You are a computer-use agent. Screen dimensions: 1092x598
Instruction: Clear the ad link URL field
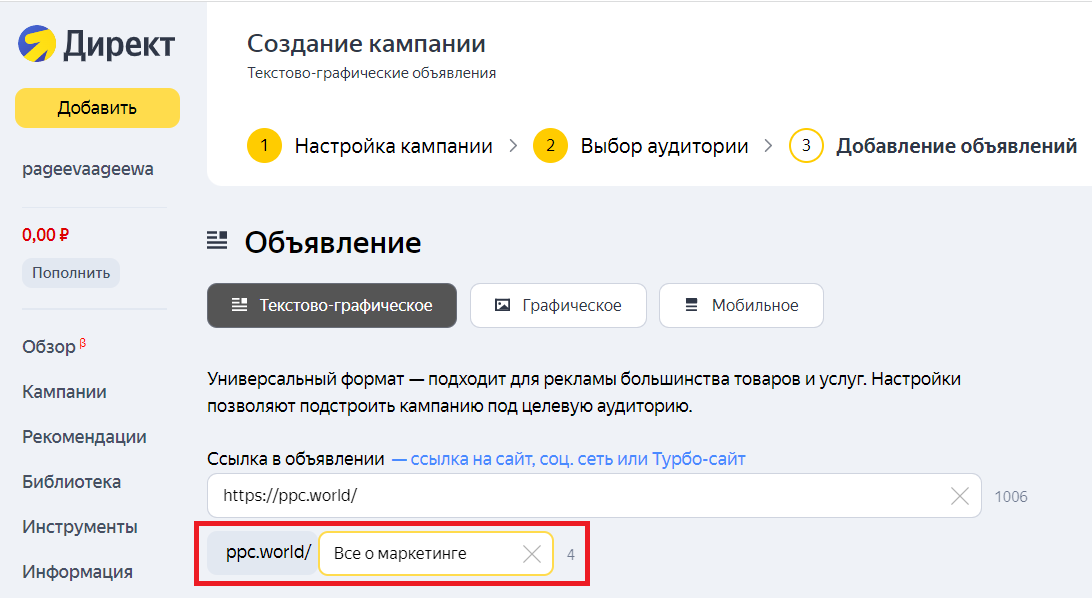pyautogui.click(x=960, y=496)
